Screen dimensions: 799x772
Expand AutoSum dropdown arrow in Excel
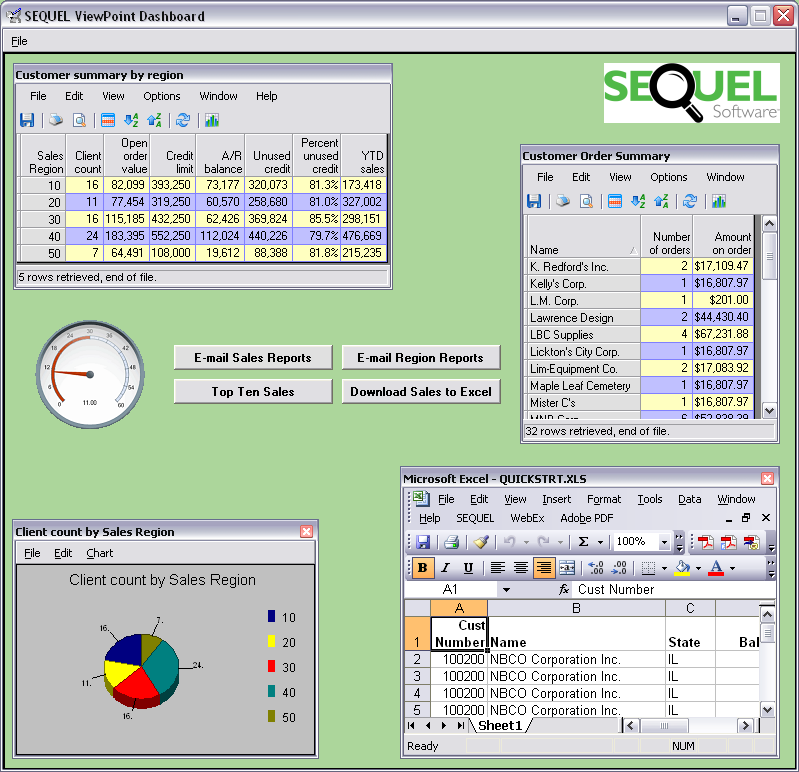(x=600, y=542)
